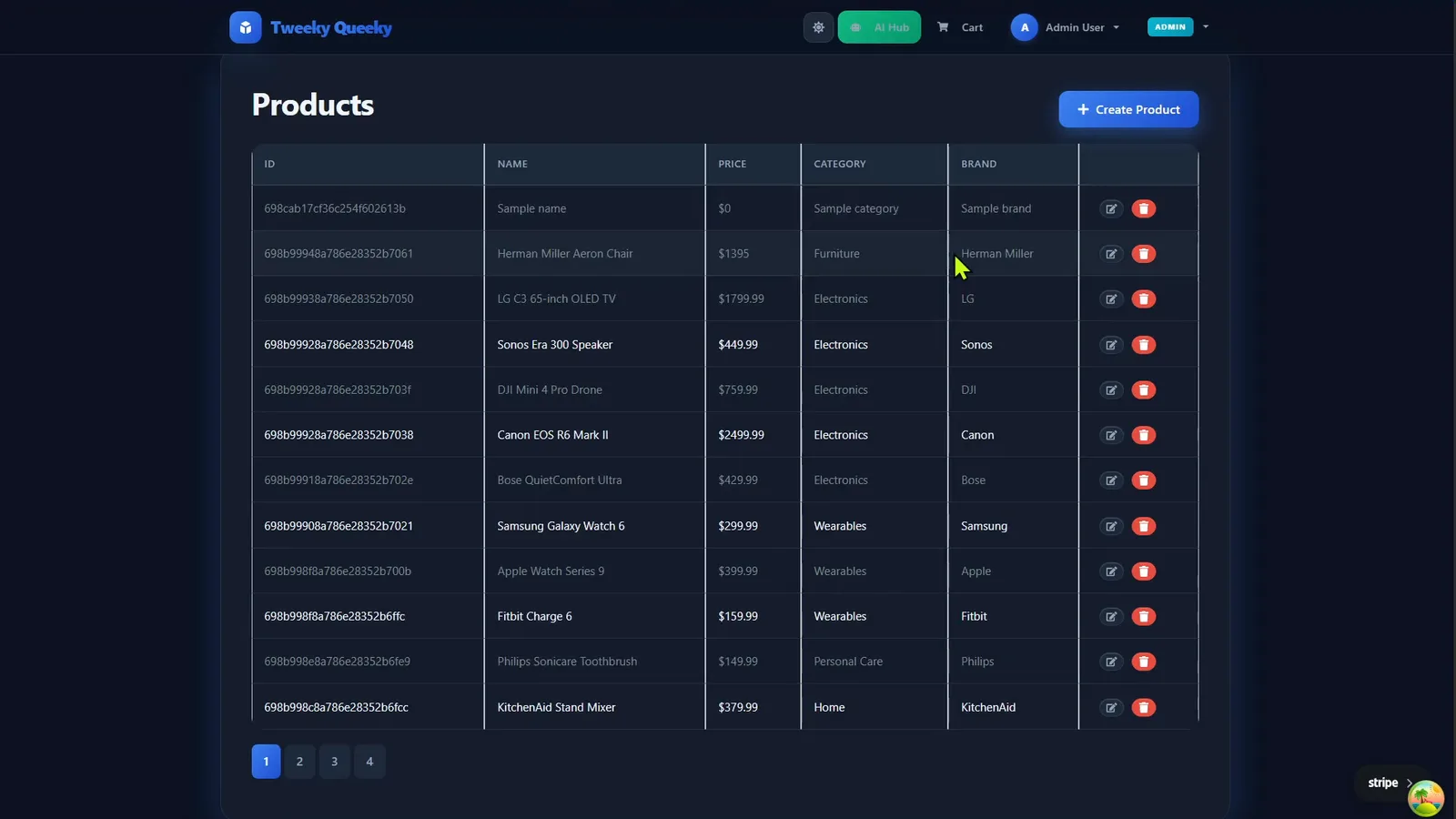This screenshot has height=819, width=1456.
Task: Edit the Apple Watch Series 9
Action: tap(1111, 571)
